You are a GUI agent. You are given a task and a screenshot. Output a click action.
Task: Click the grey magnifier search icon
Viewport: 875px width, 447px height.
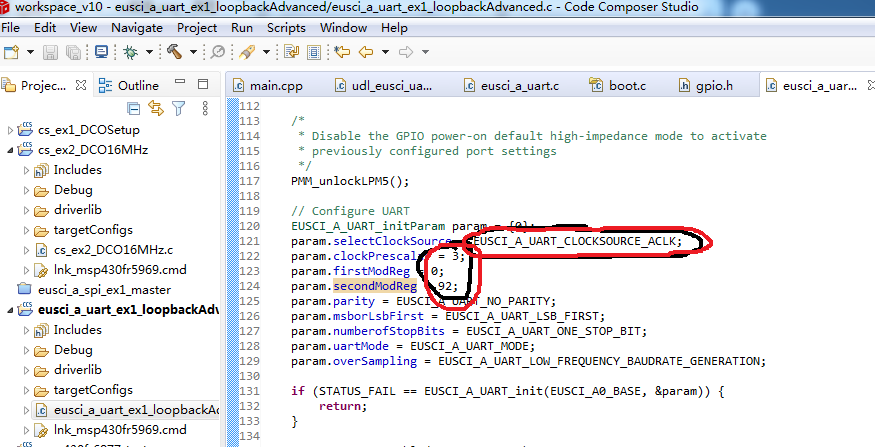218,52
